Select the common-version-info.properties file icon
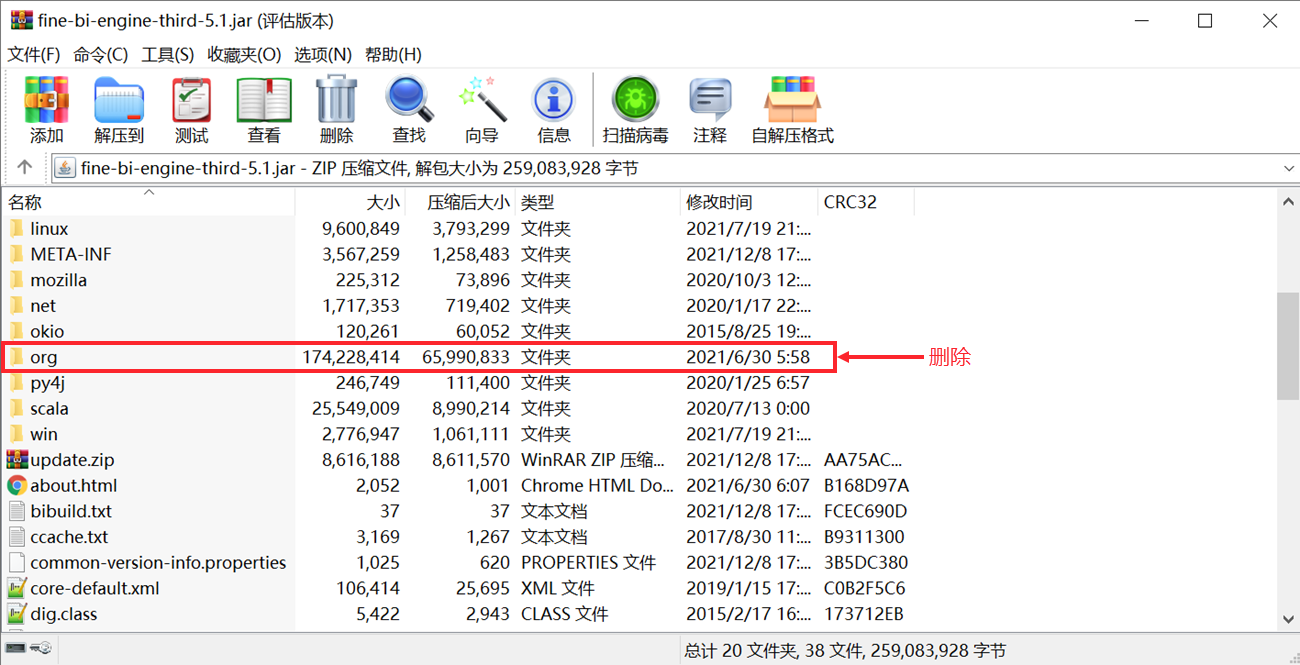 [x=17, y=562]
